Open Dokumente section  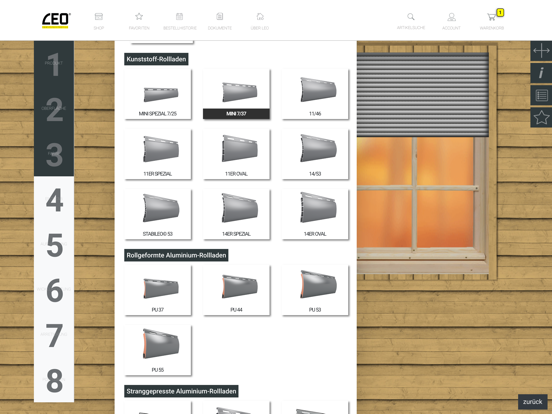tap(220, 21)
